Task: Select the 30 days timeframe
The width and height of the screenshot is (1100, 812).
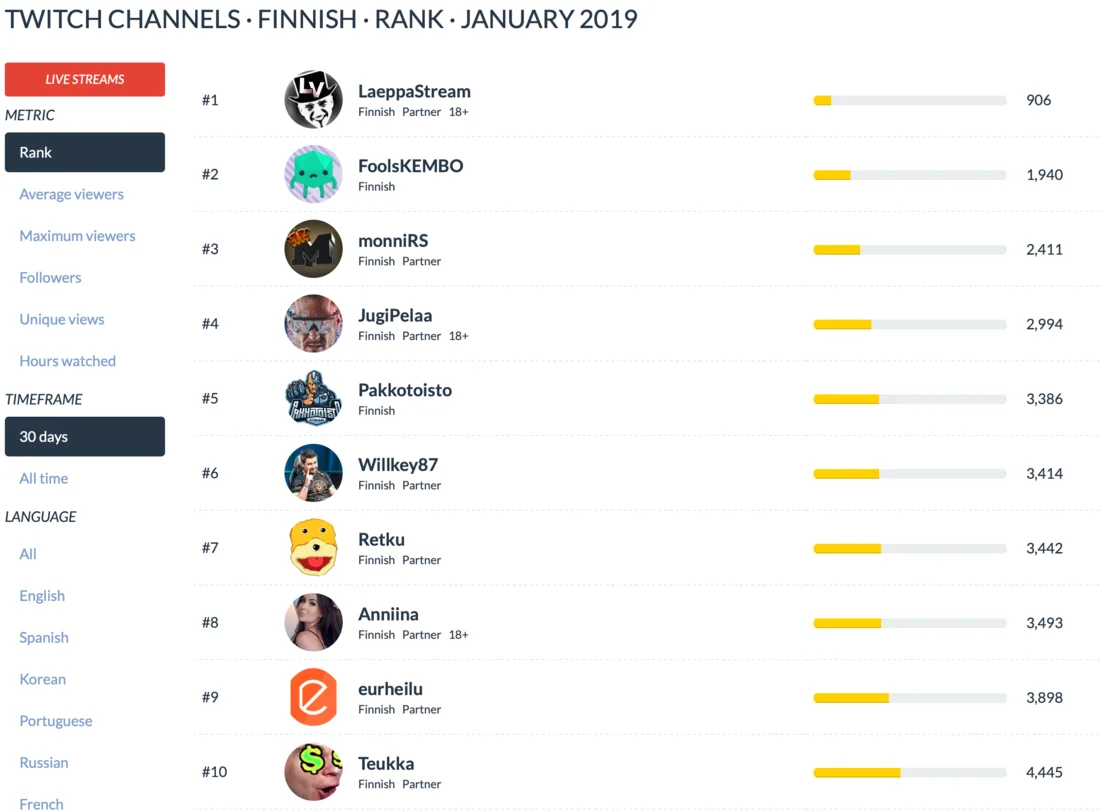Action: tap(85, 437)
